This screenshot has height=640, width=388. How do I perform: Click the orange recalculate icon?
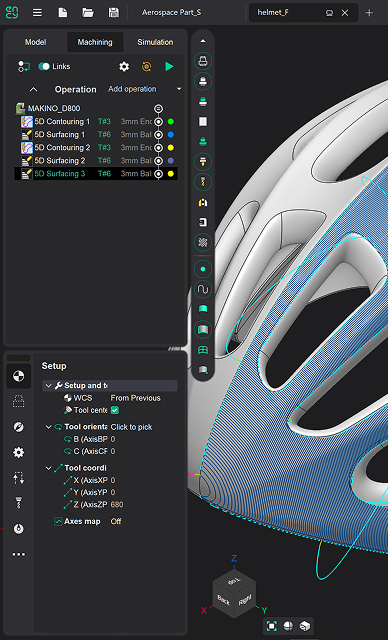coord(146,67)
